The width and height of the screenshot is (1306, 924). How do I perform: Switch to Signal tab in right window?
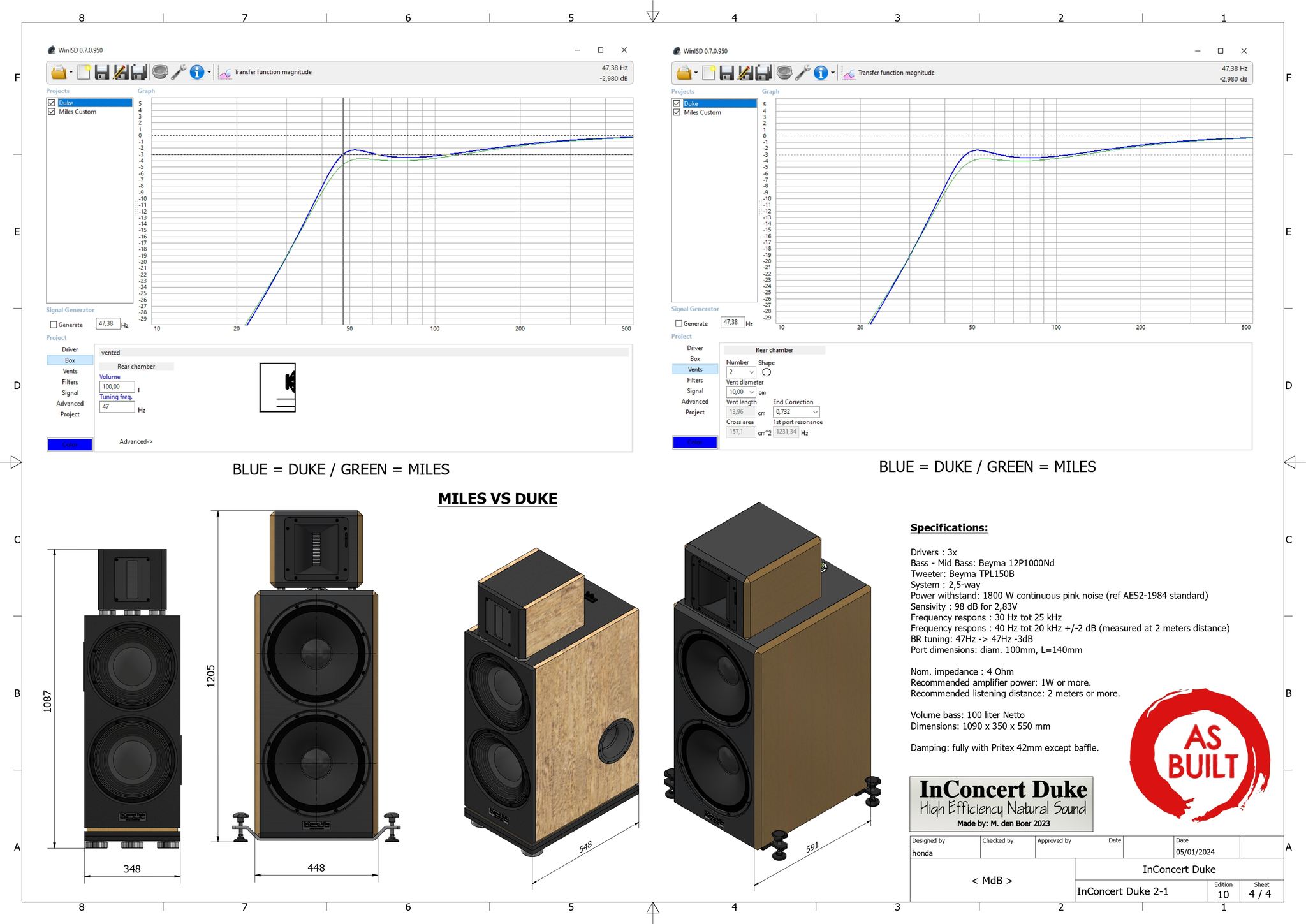click(x=695, y=391)
